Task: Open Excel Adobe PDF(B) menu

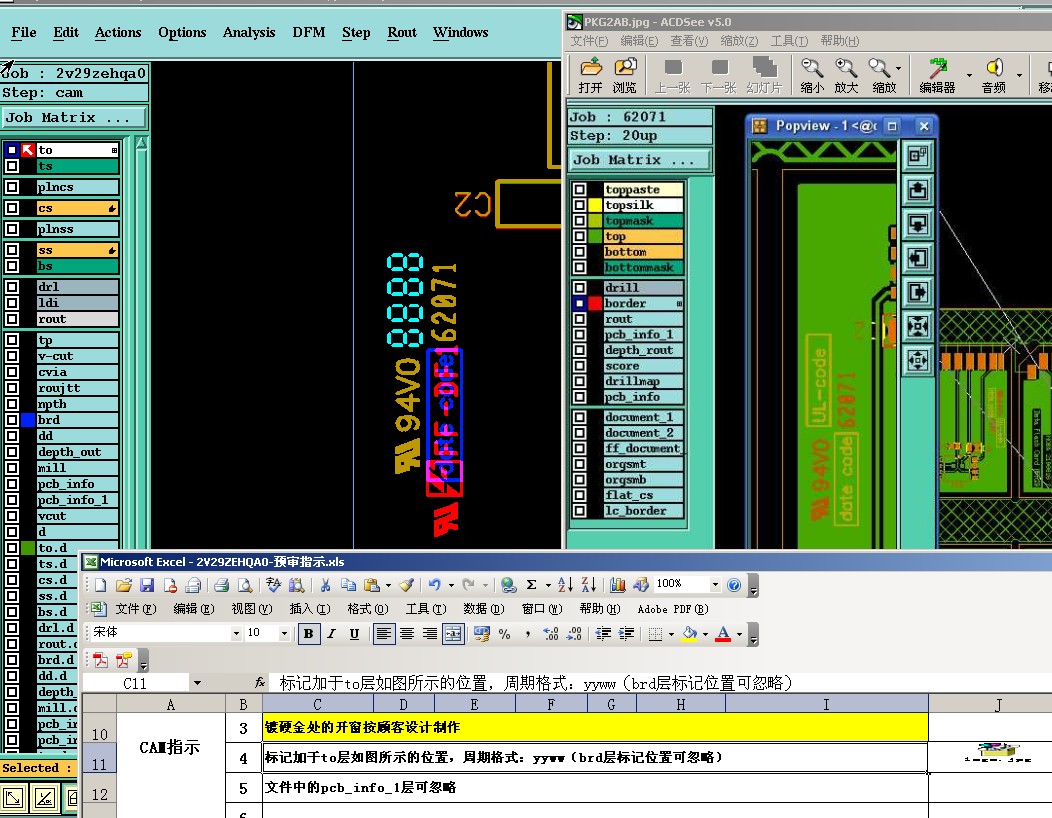Action: [x=673, y=609]
